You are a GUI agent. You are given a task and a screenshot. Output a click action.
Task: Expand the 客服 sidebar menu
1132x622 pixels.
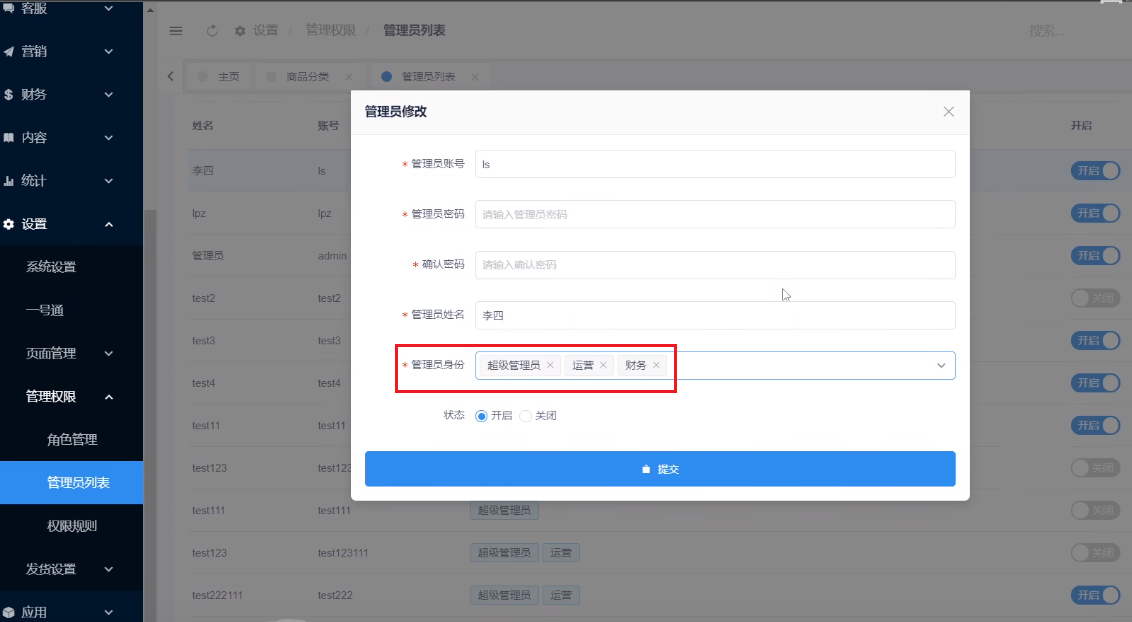point(109,8)
